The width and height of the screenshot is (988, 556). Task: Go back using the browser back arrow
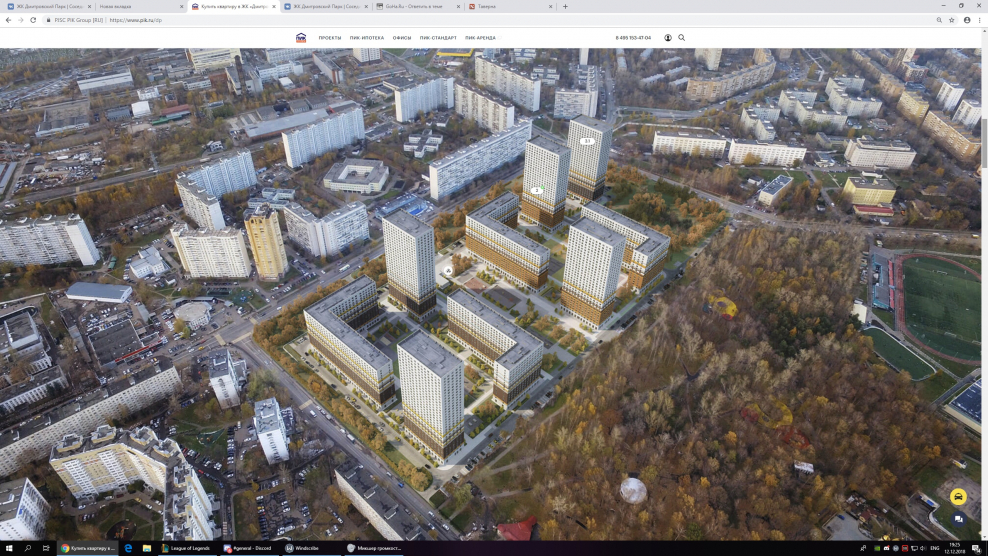click(x=8, y=20)
